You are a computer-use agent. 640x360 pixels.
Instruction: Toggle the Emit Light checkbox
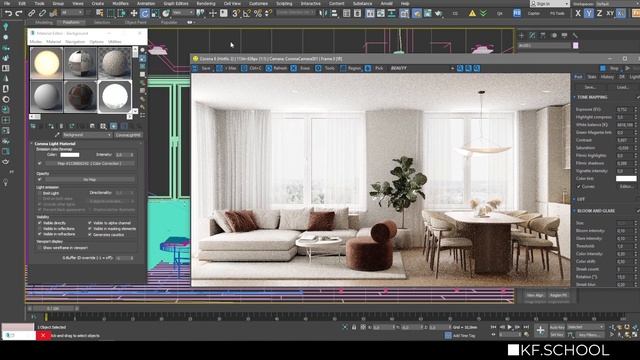pos(40,193)
